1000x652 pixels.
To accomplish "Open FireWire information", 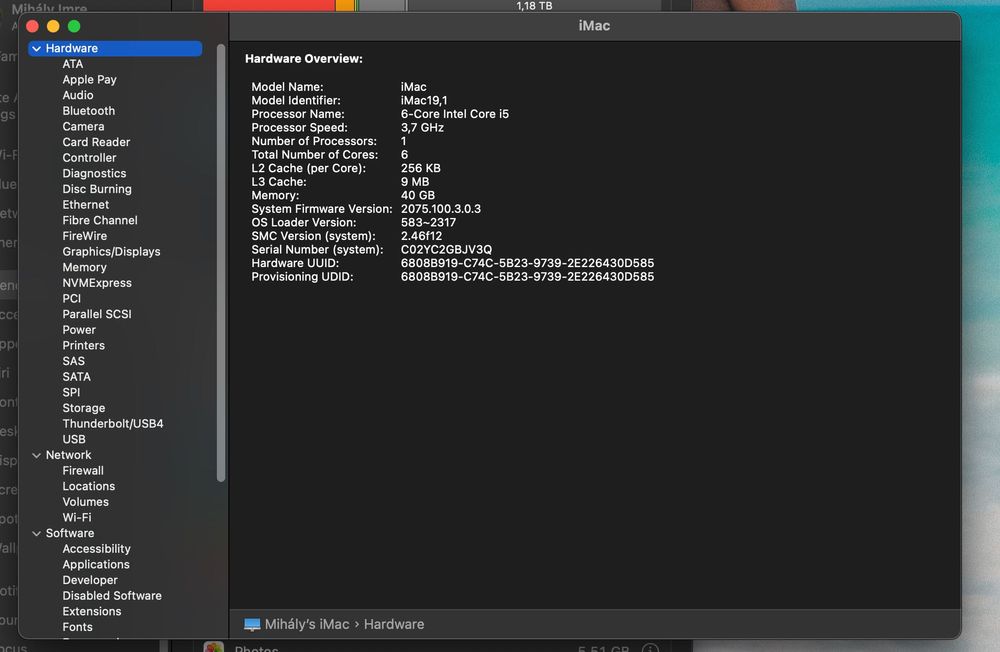I will point(85,236).
